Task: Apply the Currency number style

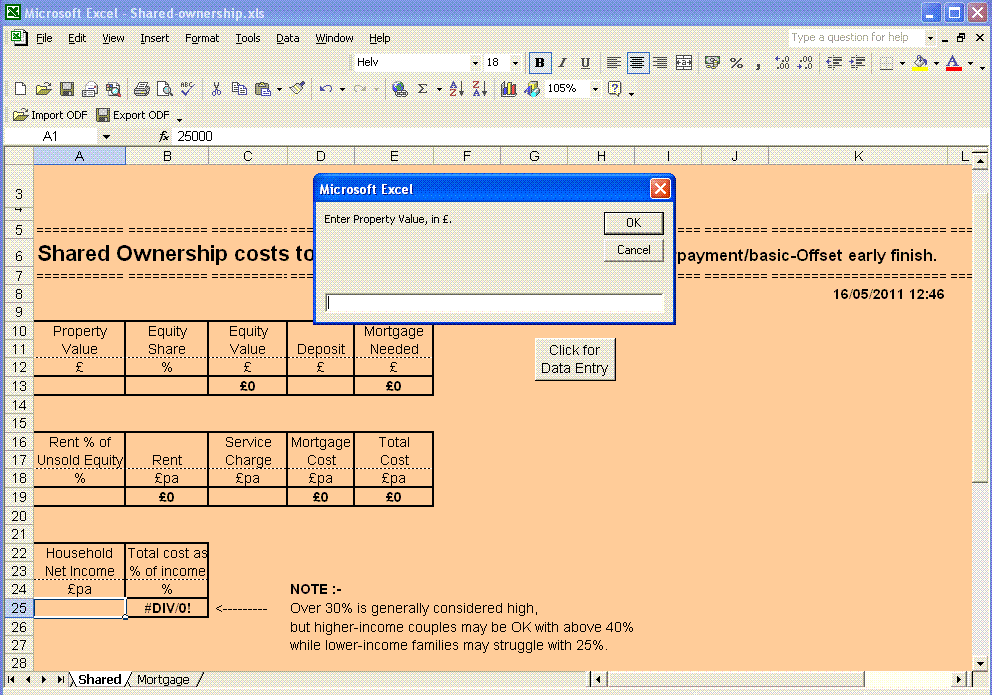Action: 712,63
